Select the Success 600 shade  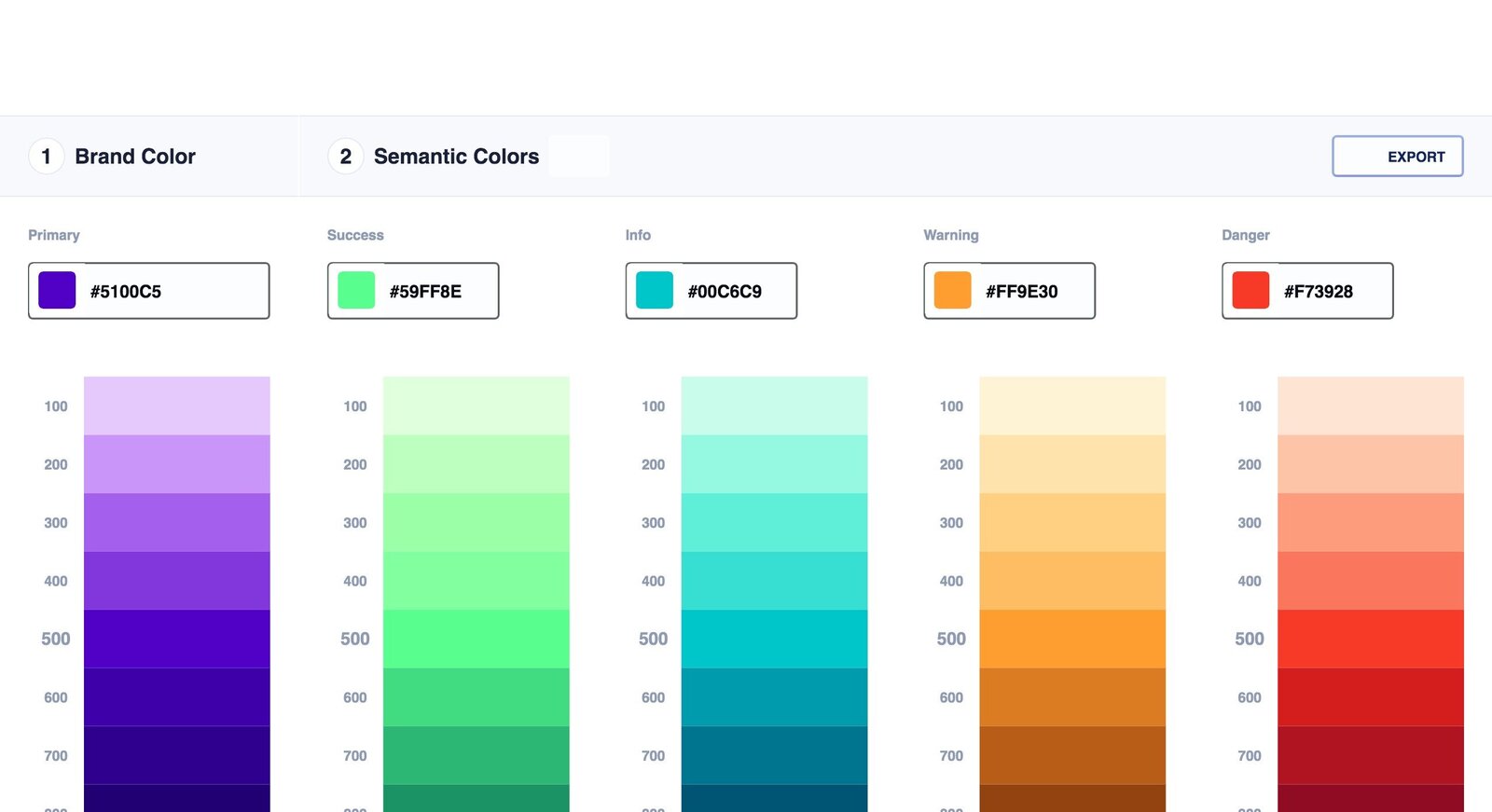pos(477,697)
